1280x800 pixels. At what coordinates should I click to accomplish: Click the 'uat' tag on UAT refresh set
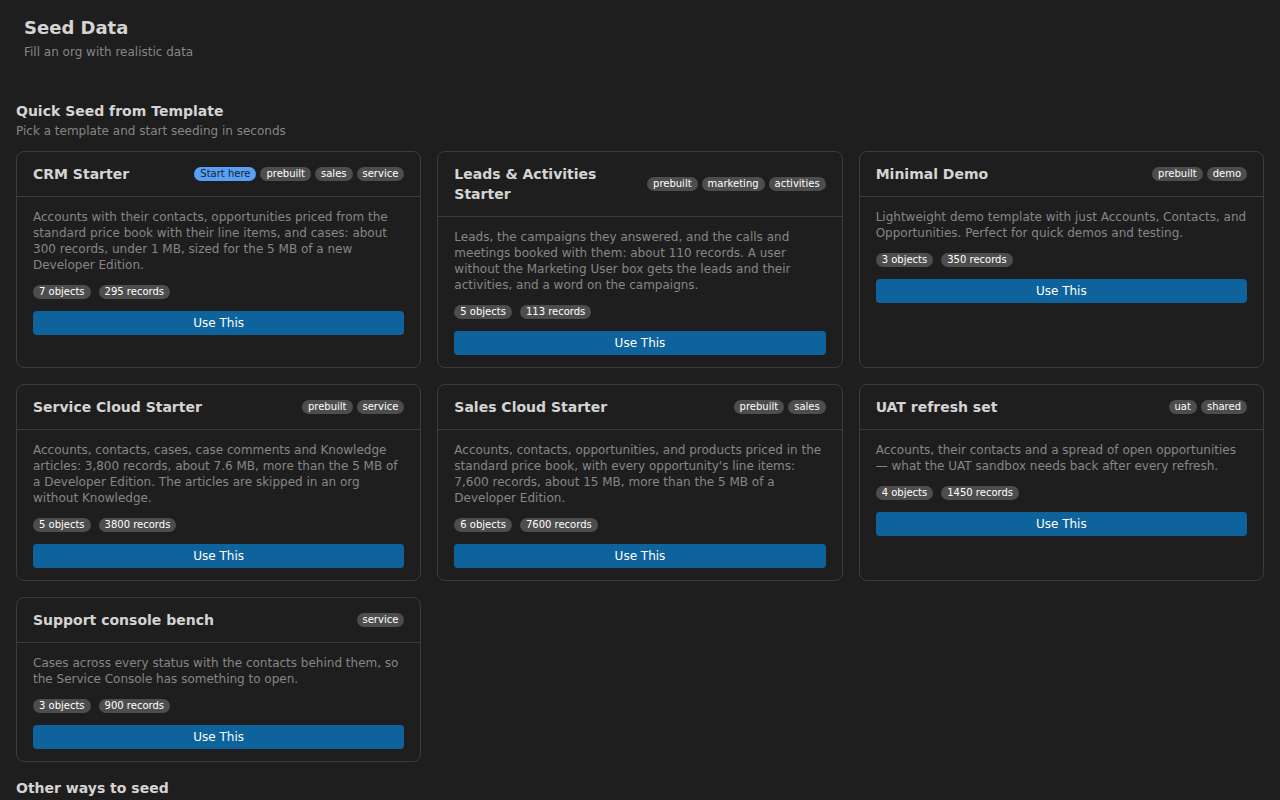(x=1183, y=407)
